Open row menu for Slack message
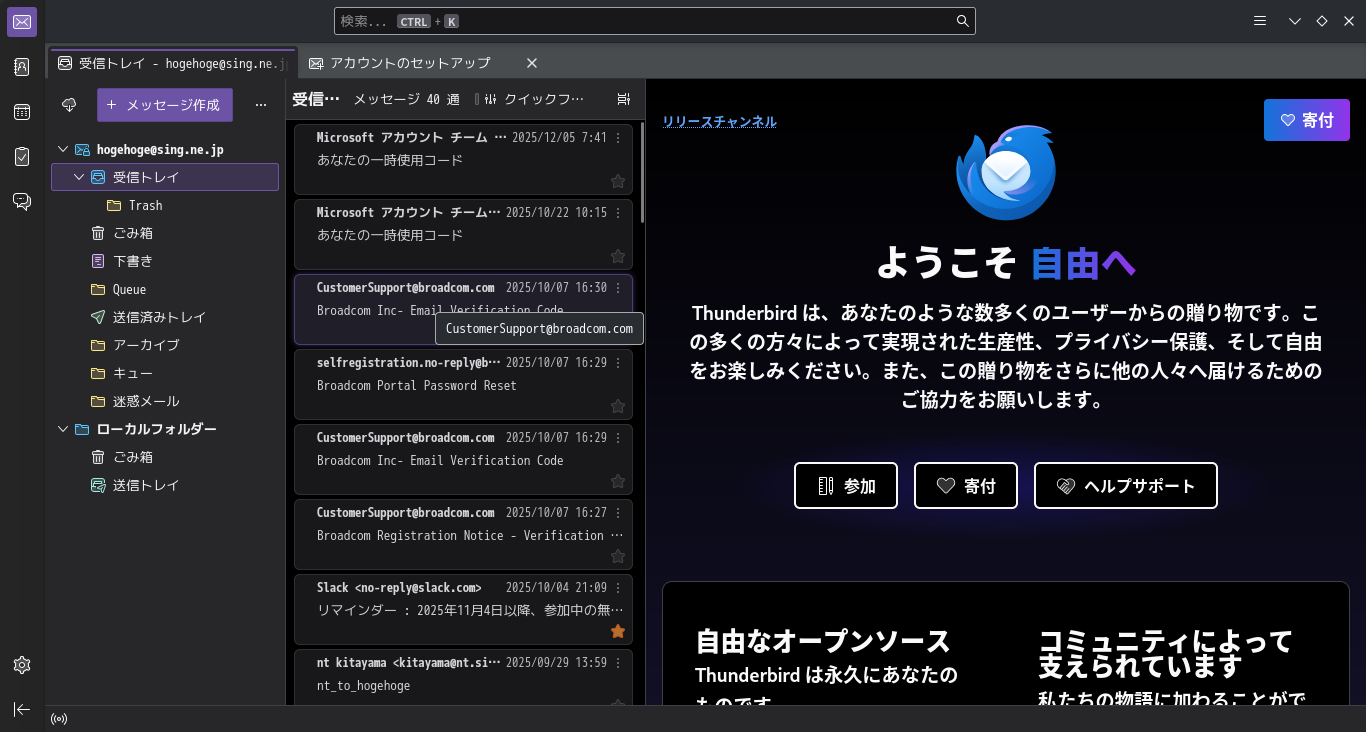 (x=618, y=587)
